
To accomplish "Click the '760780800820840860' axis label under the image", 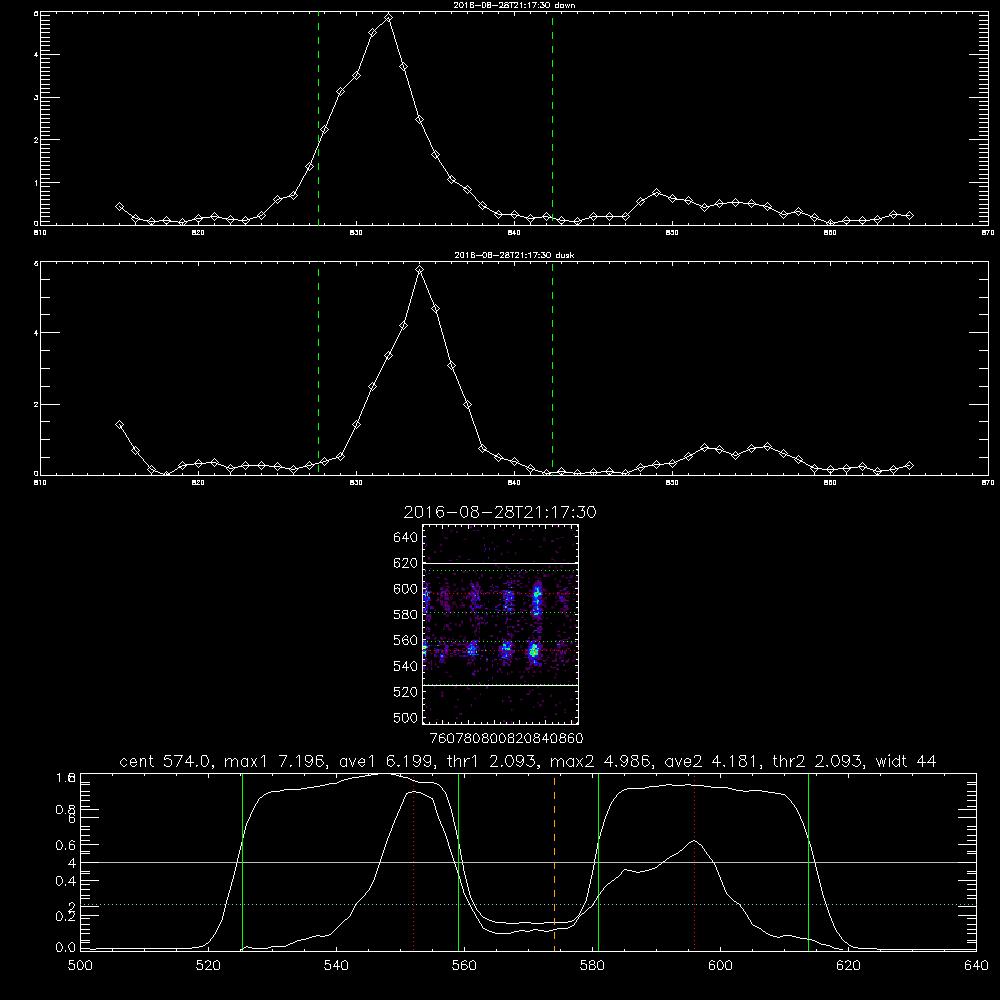I will click(x=506, y=738).
